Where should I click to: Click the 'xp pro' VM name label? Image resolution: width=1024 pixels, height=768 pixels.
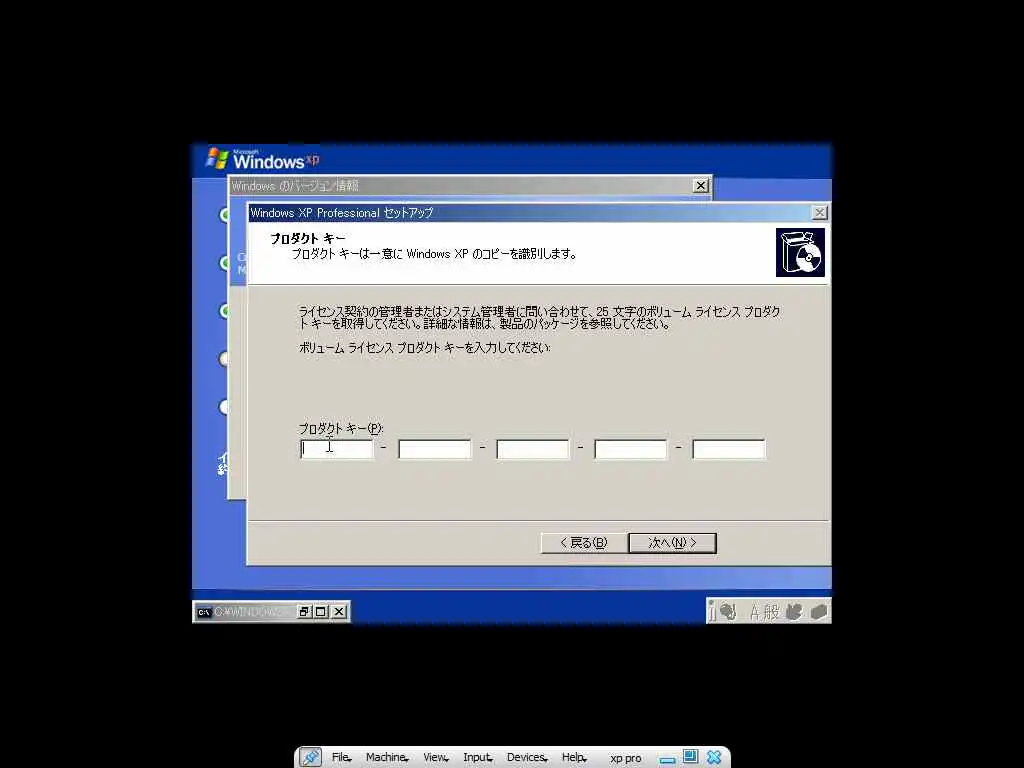pyautogui.click(x=626, y=758)
